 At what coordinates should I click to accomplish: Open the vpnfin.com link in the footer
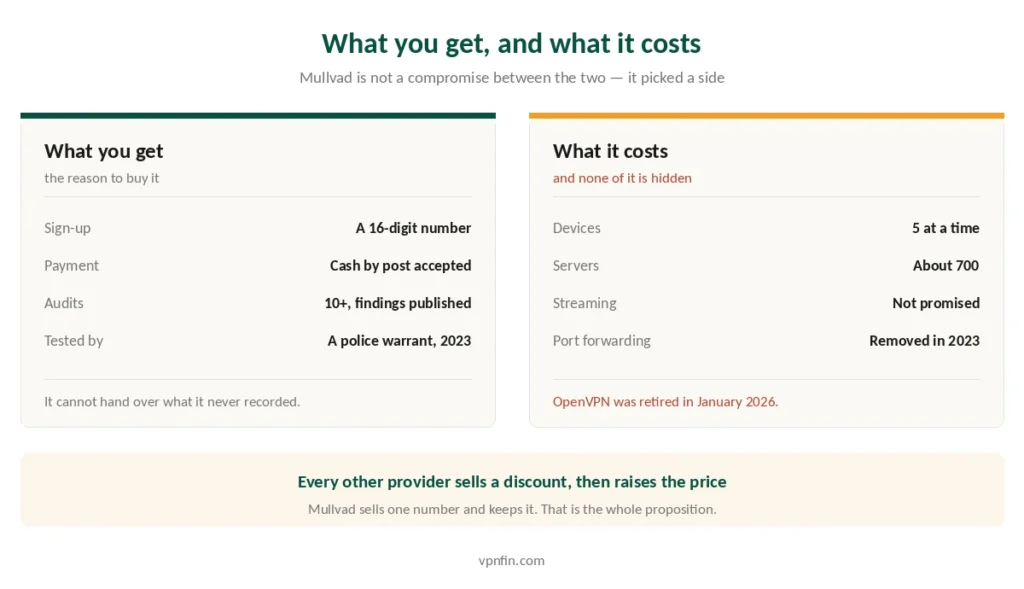point(511,560)
